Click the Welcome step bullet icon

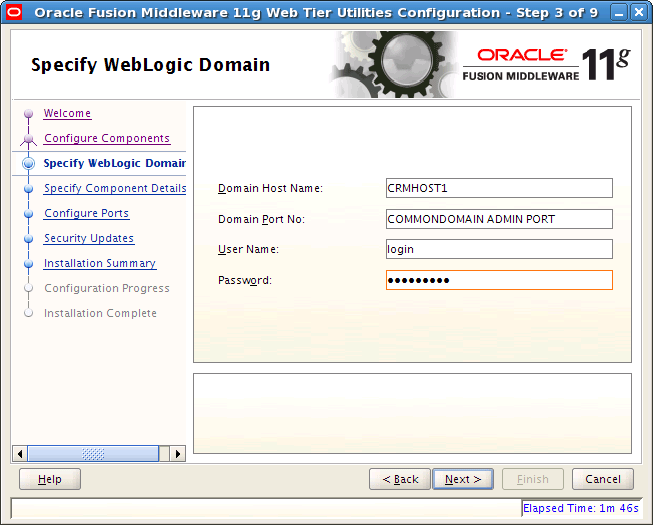[28, 113]
